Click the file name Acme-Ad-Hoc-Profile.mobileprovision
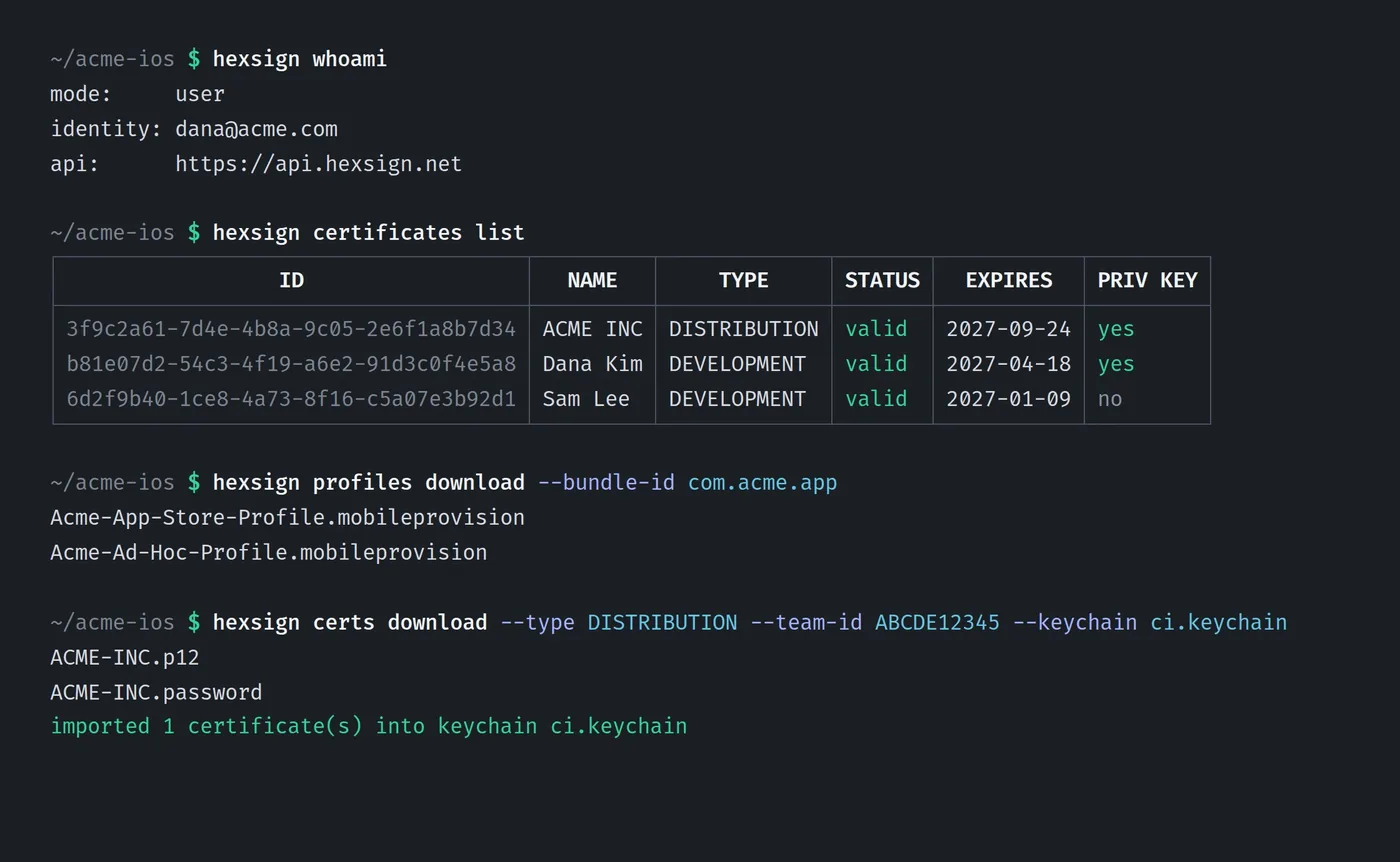The width and height of the screenshot is (1400, 862). point(269,553)
